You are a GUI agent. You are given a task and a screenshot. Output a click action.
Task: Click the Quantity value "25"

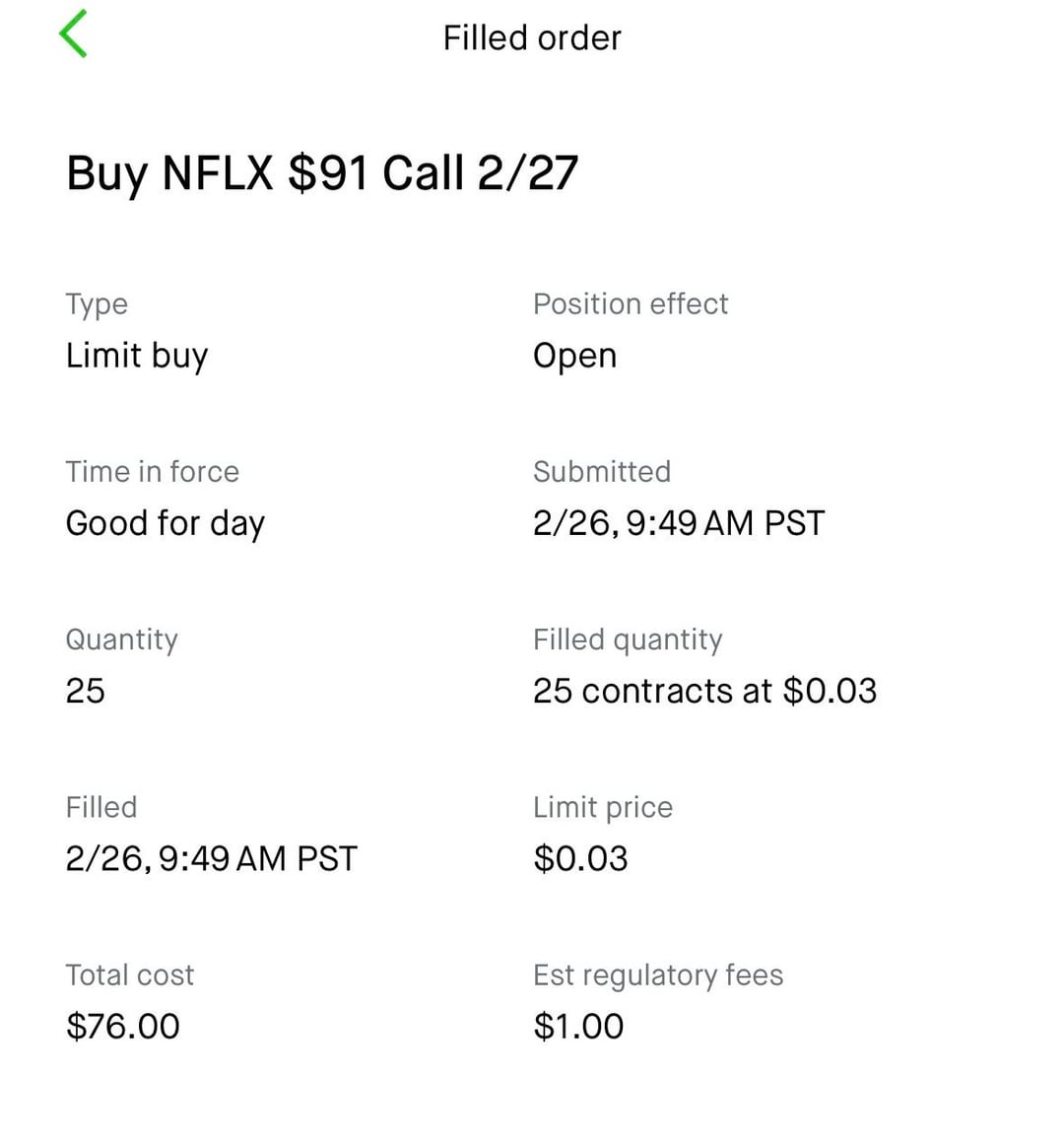click(x=86, y=691)
